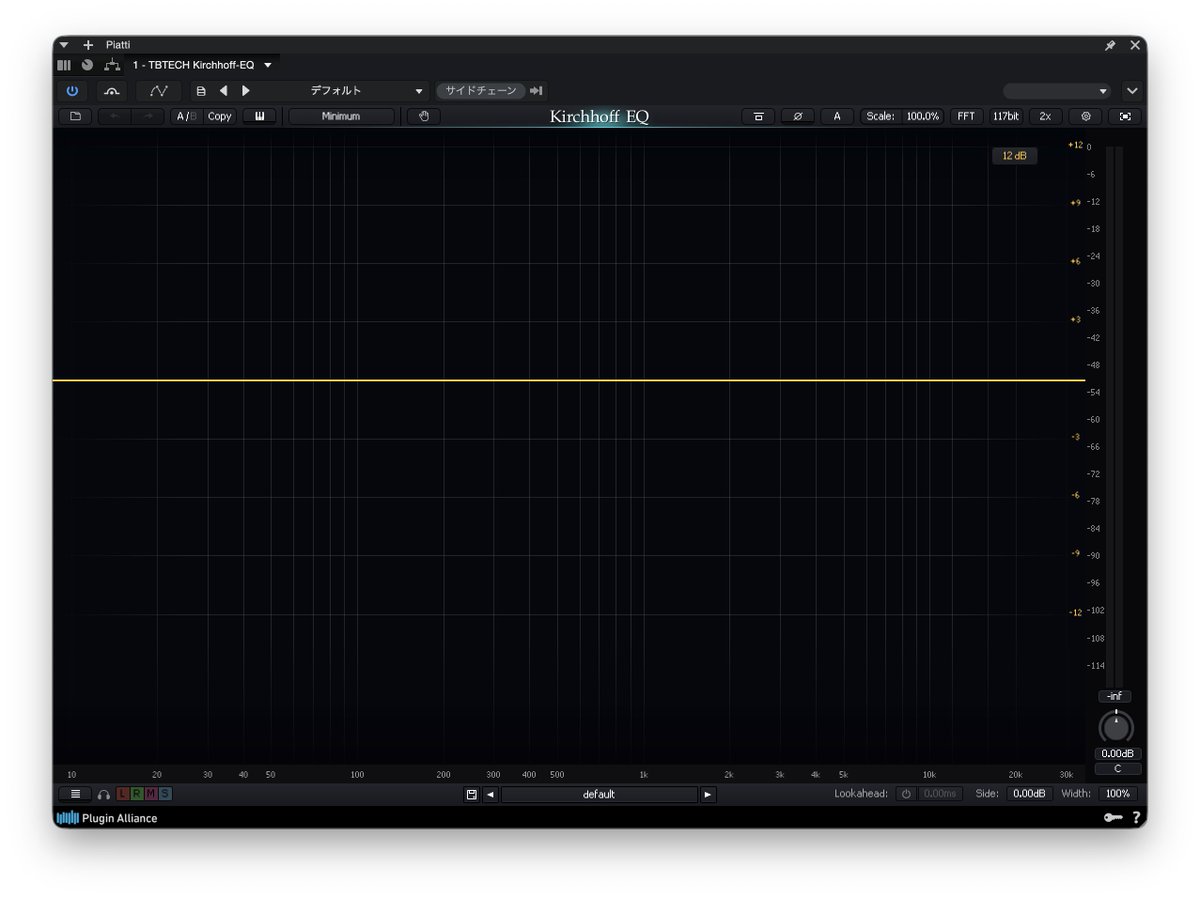Toggle the phase invert Ø button
Screen dimensions: 1200x898
(x=797, y=116)
